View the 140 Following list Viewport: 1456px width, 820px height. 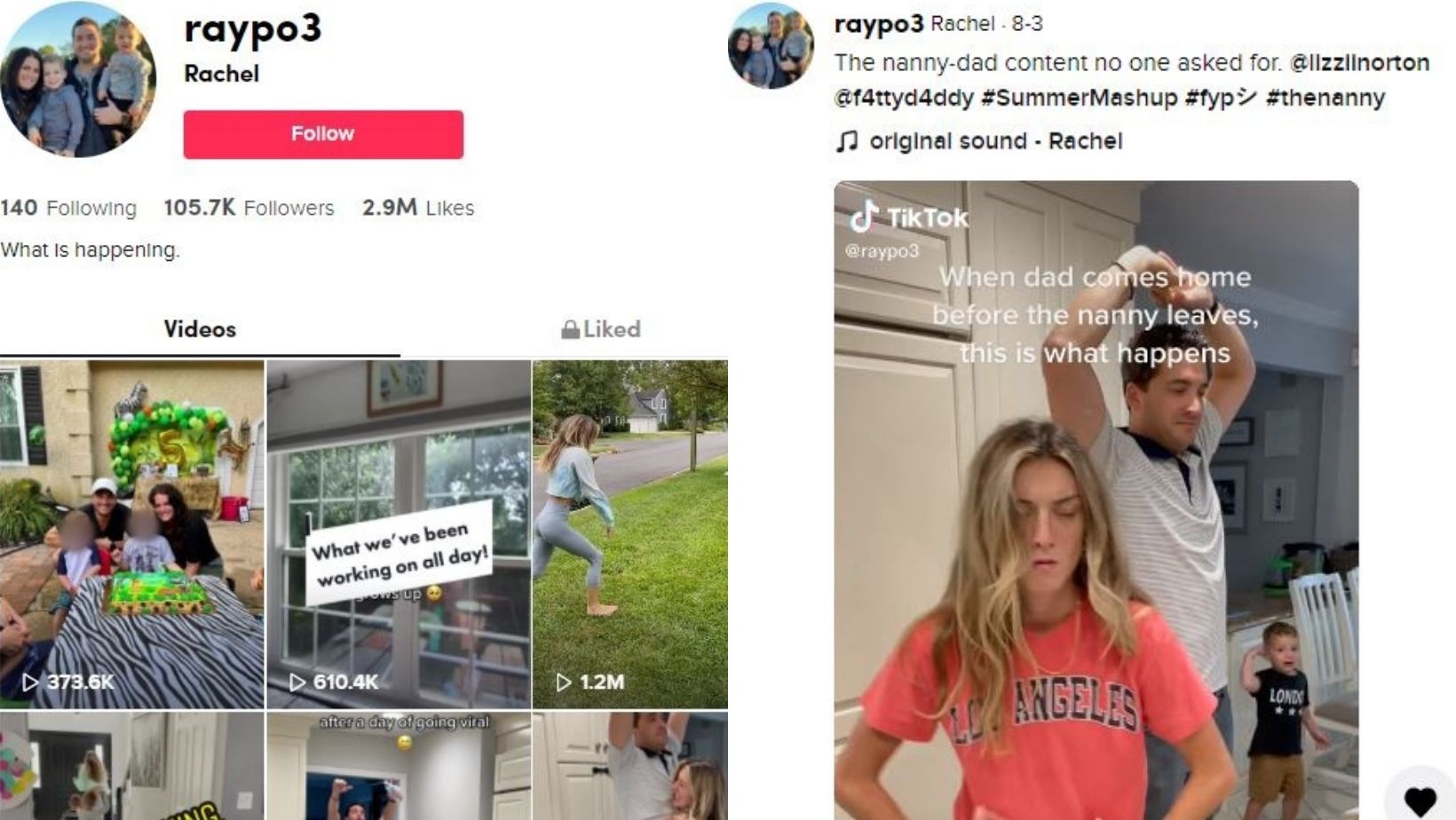tap(68, 208)
